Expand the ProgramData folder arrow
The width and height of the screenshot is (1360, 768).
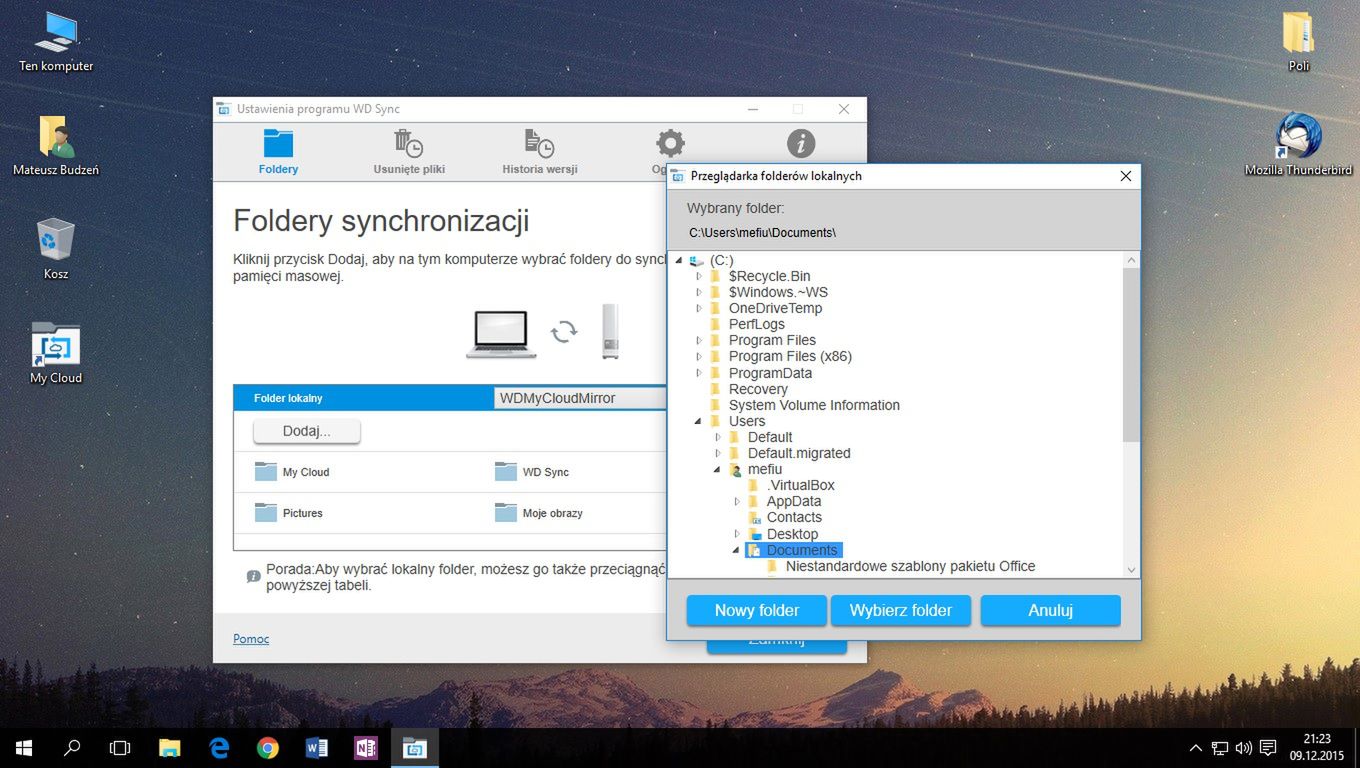(x=699, y=373)
